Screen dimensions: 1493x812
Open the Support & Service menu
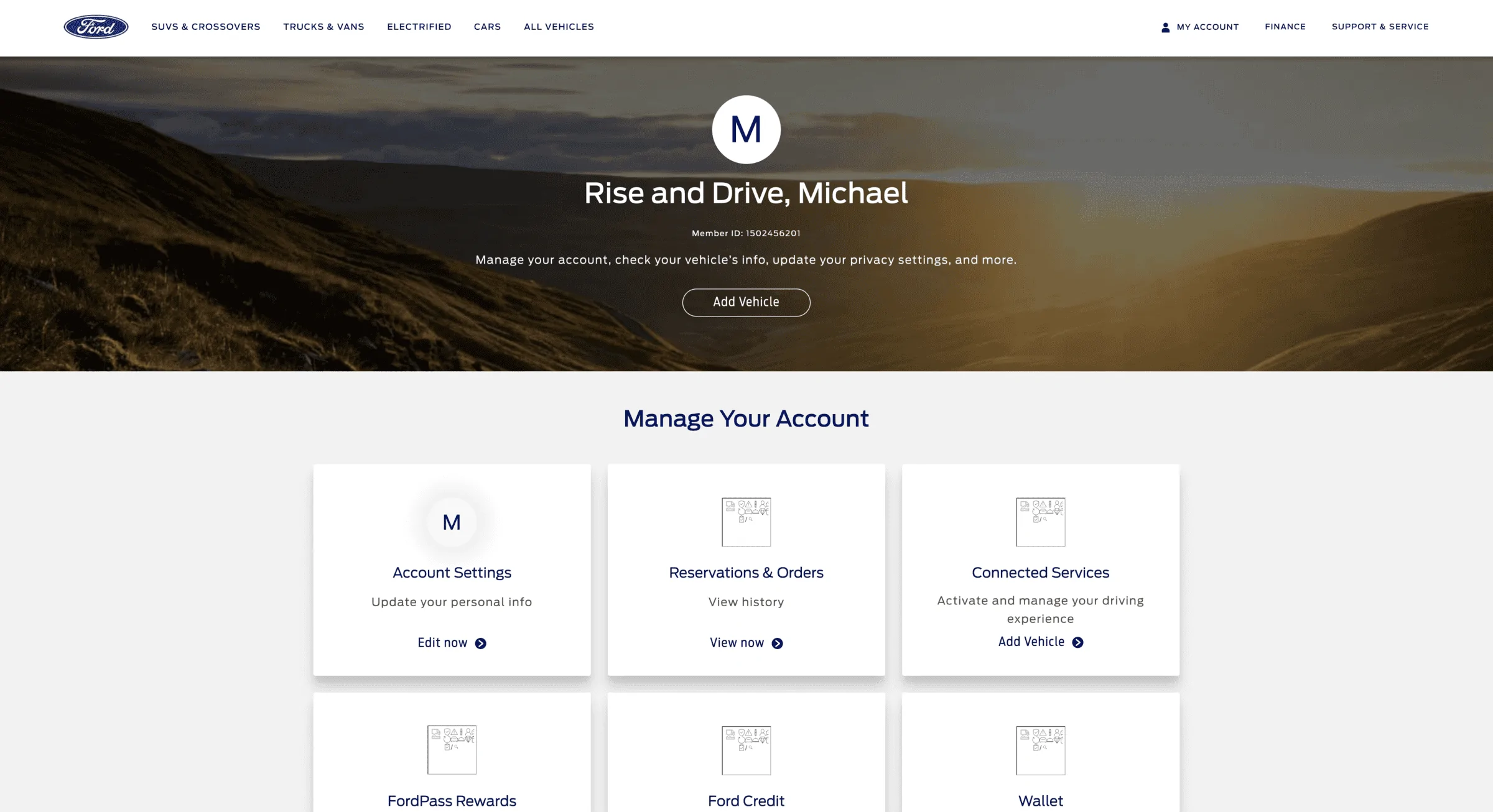[1380, 27]
